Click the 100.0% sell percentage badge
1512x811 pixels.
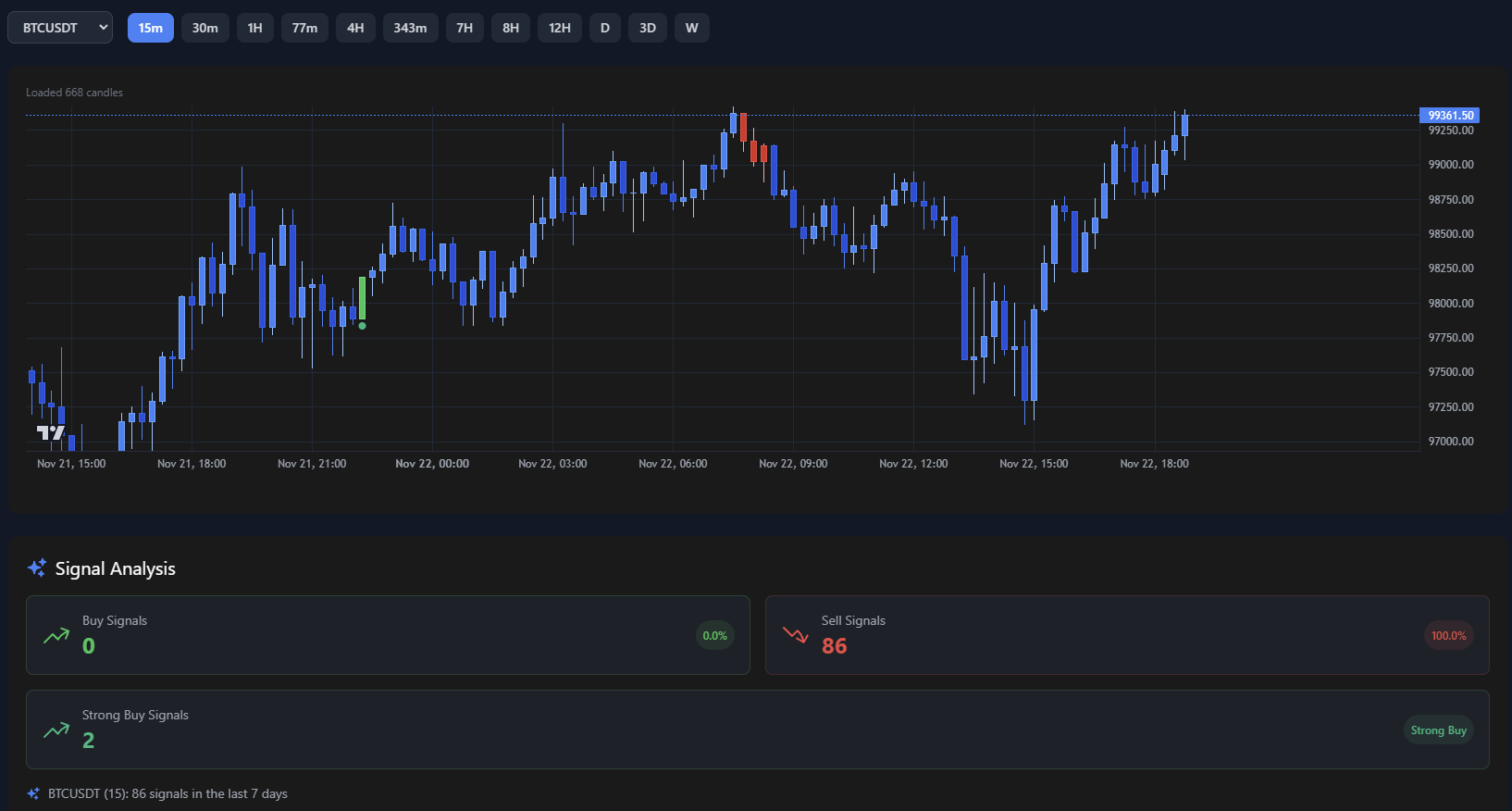[x=1448, y=636]
